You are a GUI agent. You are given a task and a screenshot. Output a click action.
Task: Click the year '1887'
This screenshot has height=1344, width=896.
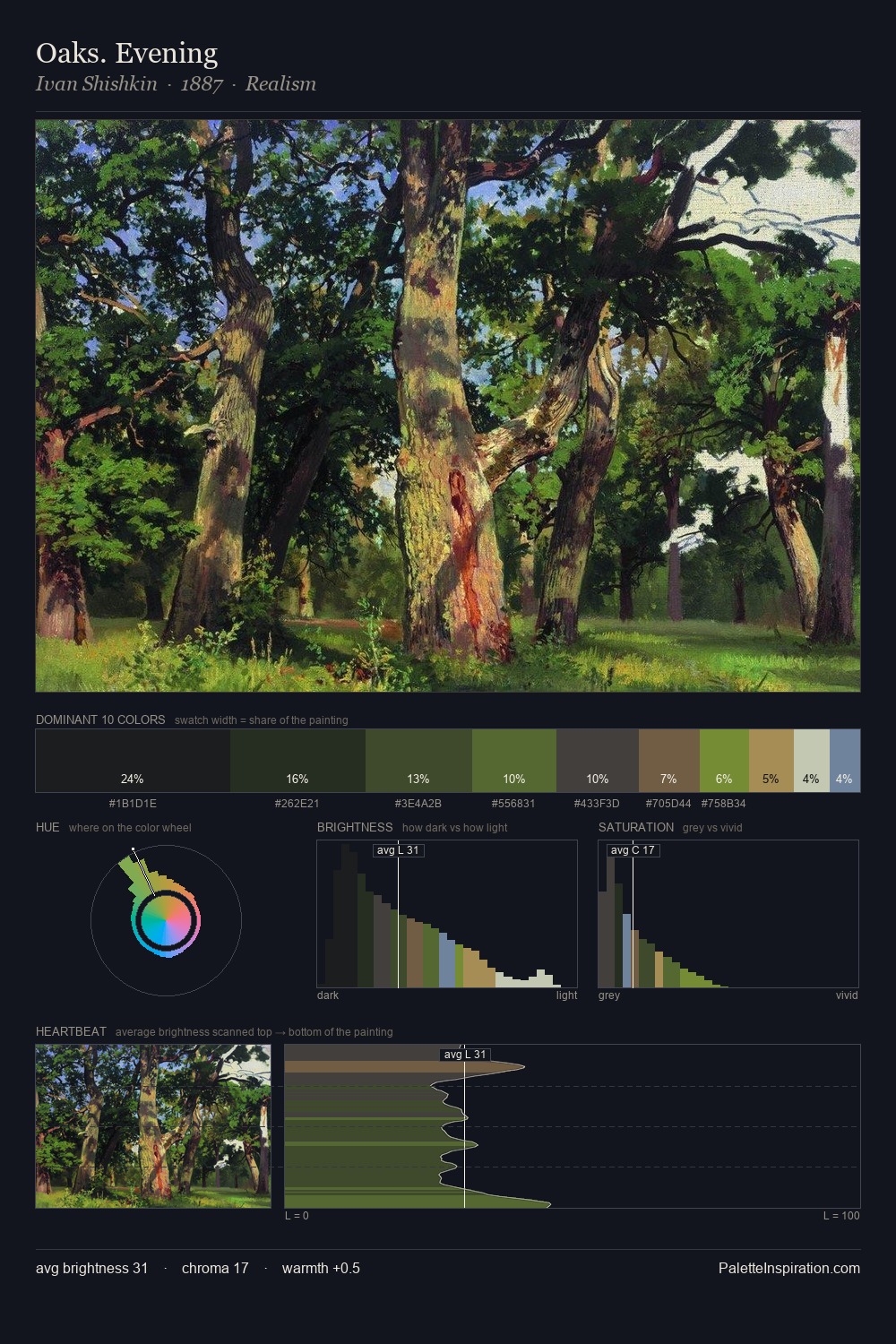[x=202, y=84]
